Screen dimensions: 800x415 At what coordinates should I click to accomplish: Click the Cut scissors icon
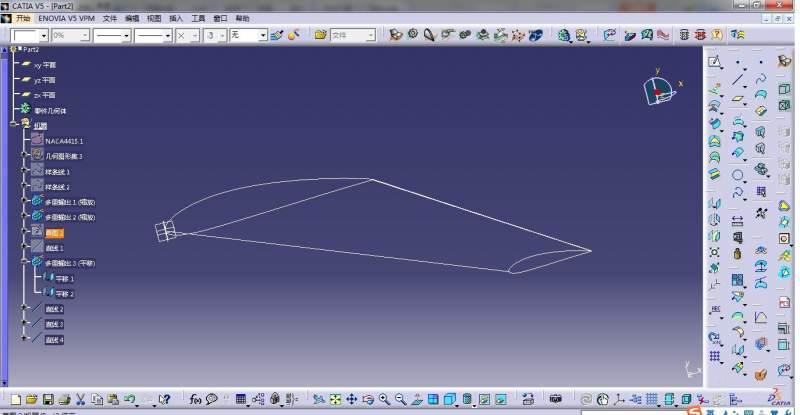point(80,400)
